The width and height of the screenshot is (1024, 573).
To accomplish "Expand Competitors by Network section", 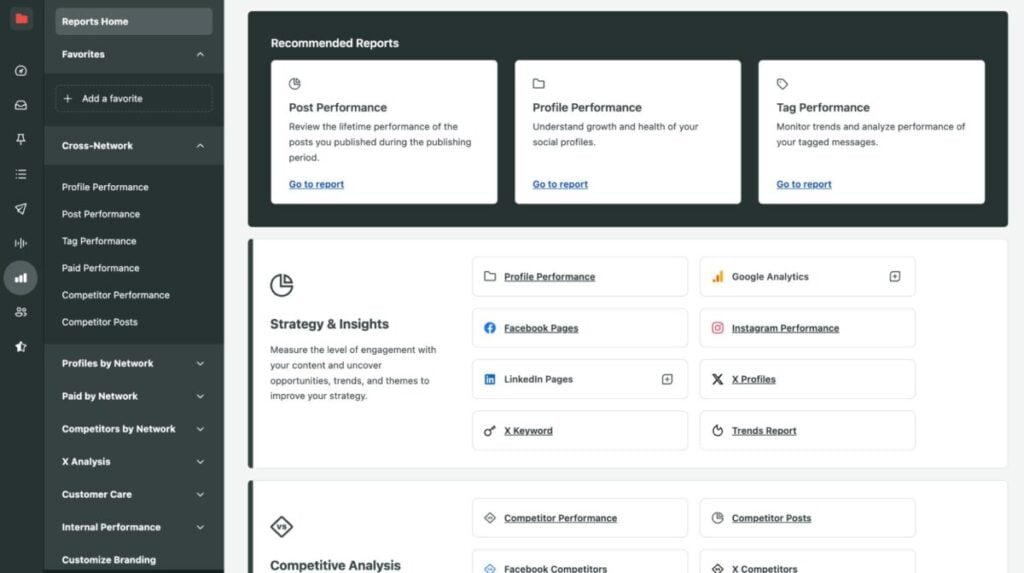I will point(200,429).
